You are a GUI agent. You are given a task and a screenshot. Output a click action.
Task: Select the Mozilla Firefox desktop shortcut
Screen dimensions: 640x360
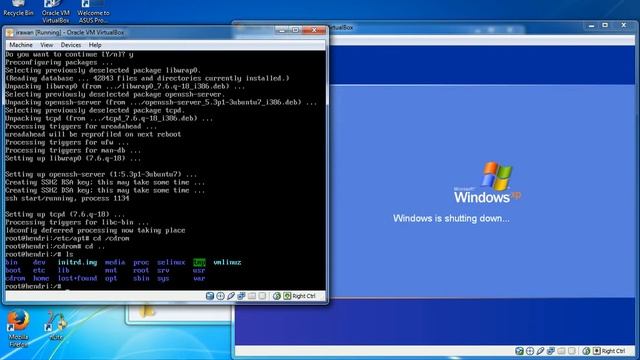click(18, 329)
